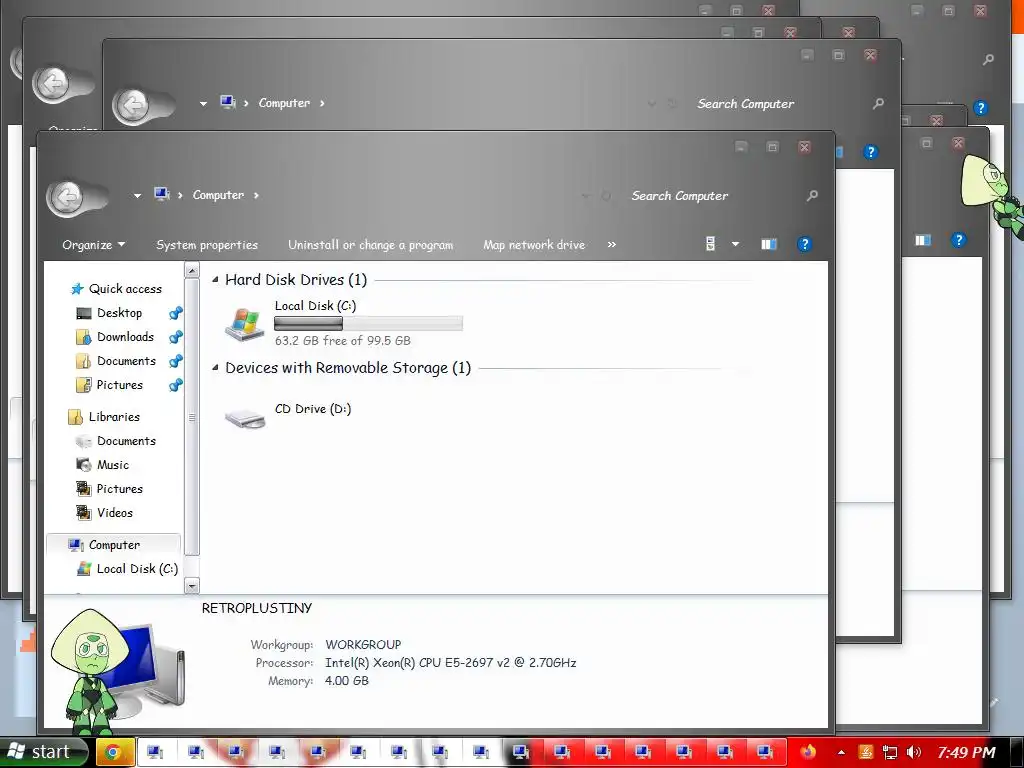Open the Music library
Screen dimensions: 1024x768
pyautogui.click(x=113, y=465)
